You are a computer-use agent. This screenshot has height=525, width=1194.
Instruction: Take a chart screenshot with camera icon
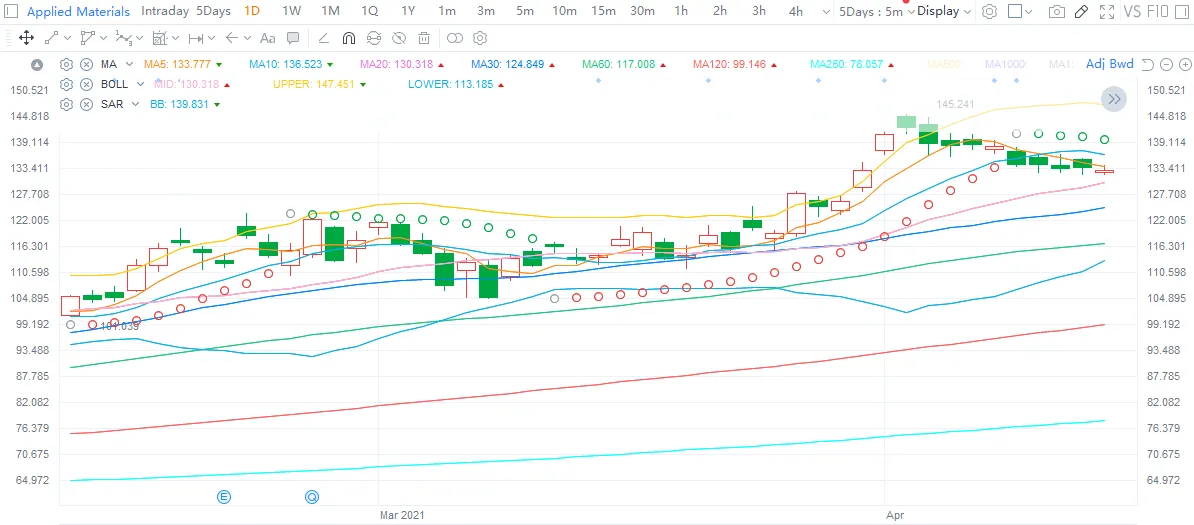(x=1056, y=11)
